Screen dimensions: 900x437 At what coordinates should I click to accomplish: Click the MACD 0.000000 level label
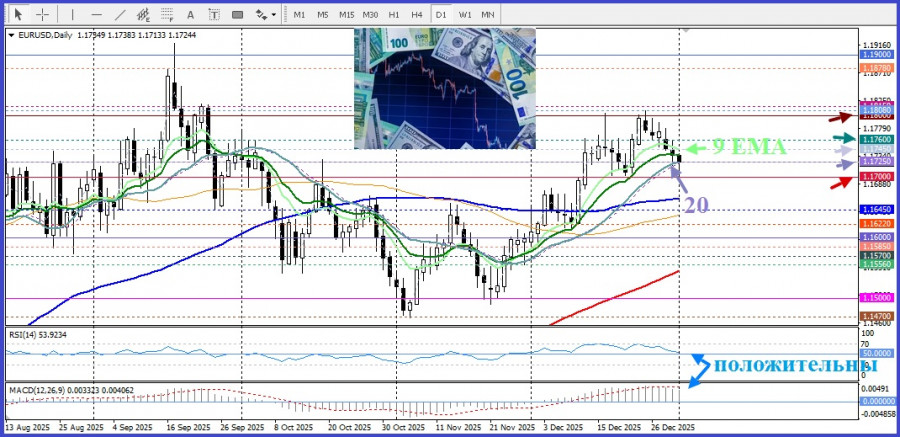(x=876, y=401)
